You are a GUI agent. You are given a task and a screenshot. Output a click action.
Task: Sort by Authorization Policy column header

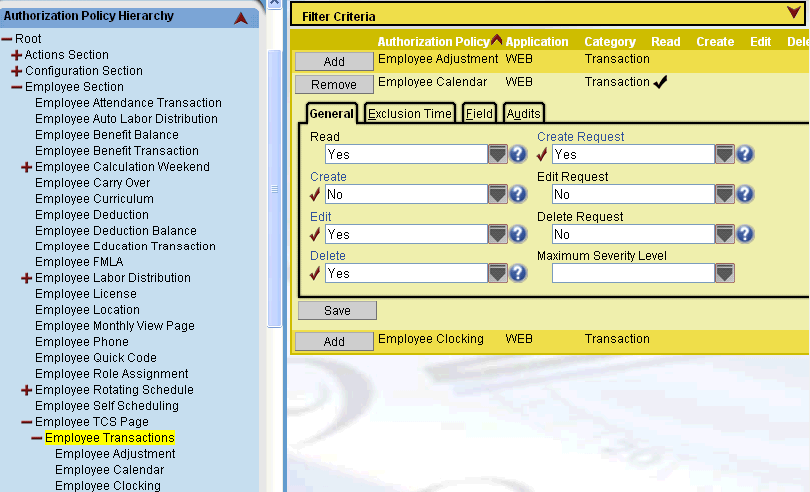coord(433,42)
